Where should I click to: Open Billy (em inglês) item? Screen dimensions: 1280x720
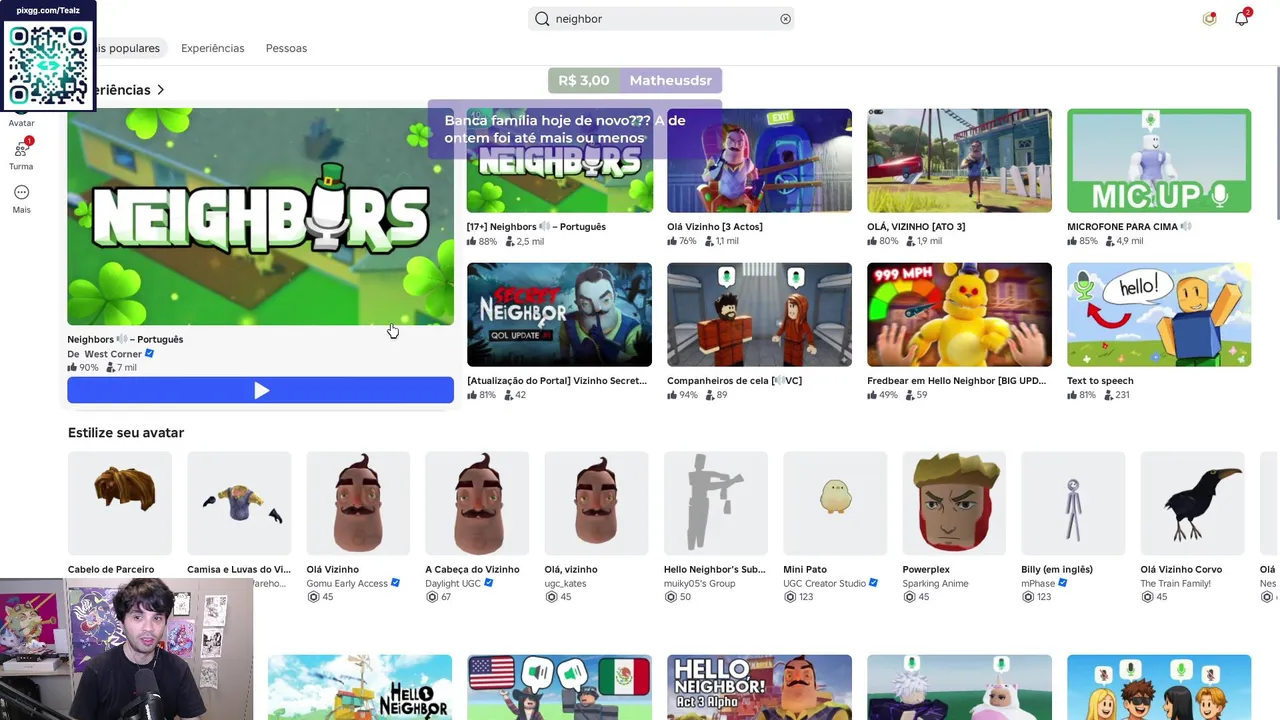coord(1073,503)
